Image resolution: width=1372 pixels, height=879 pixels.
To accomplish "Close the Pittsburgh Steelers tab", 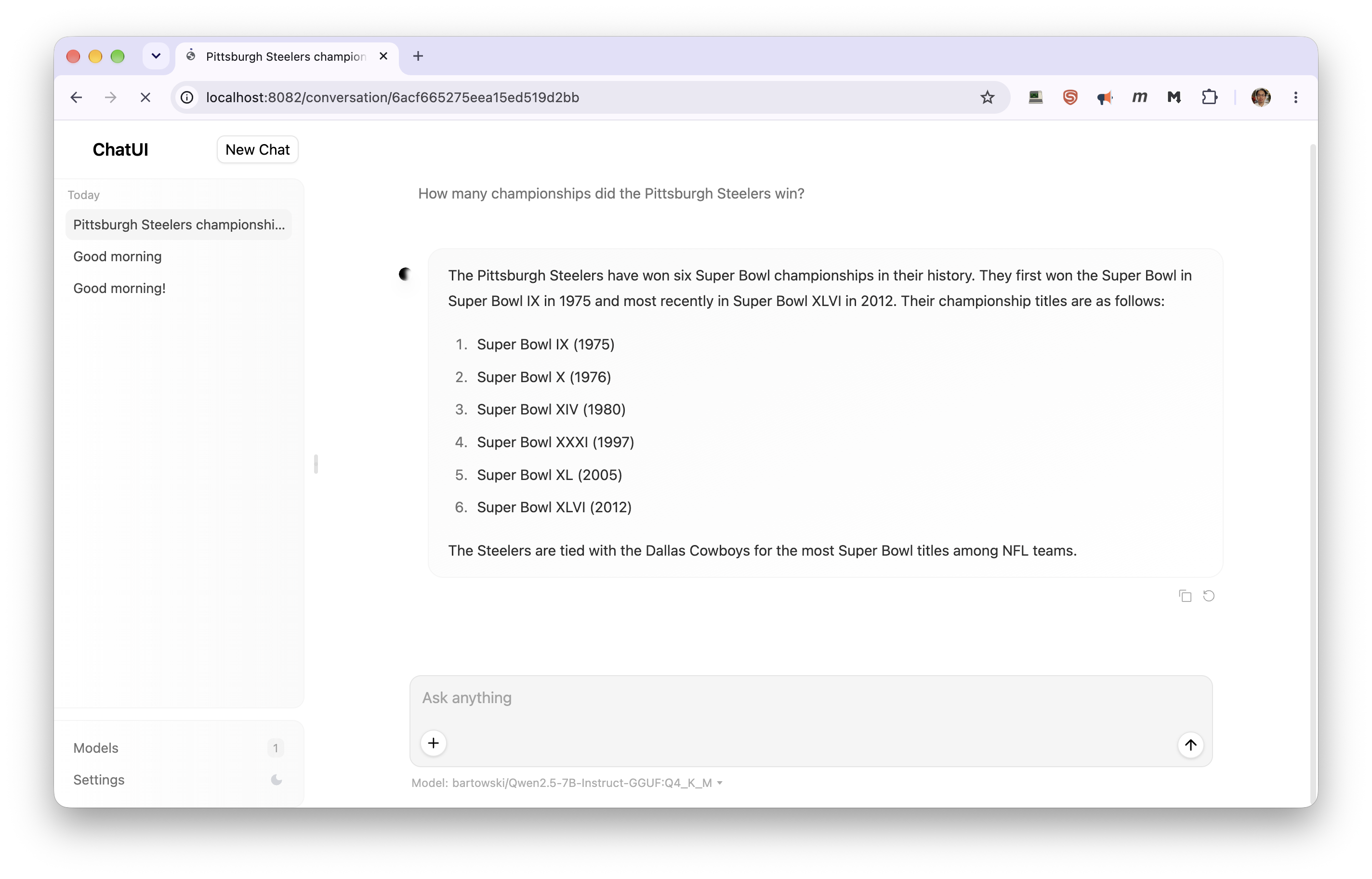I will pos(383,56).
